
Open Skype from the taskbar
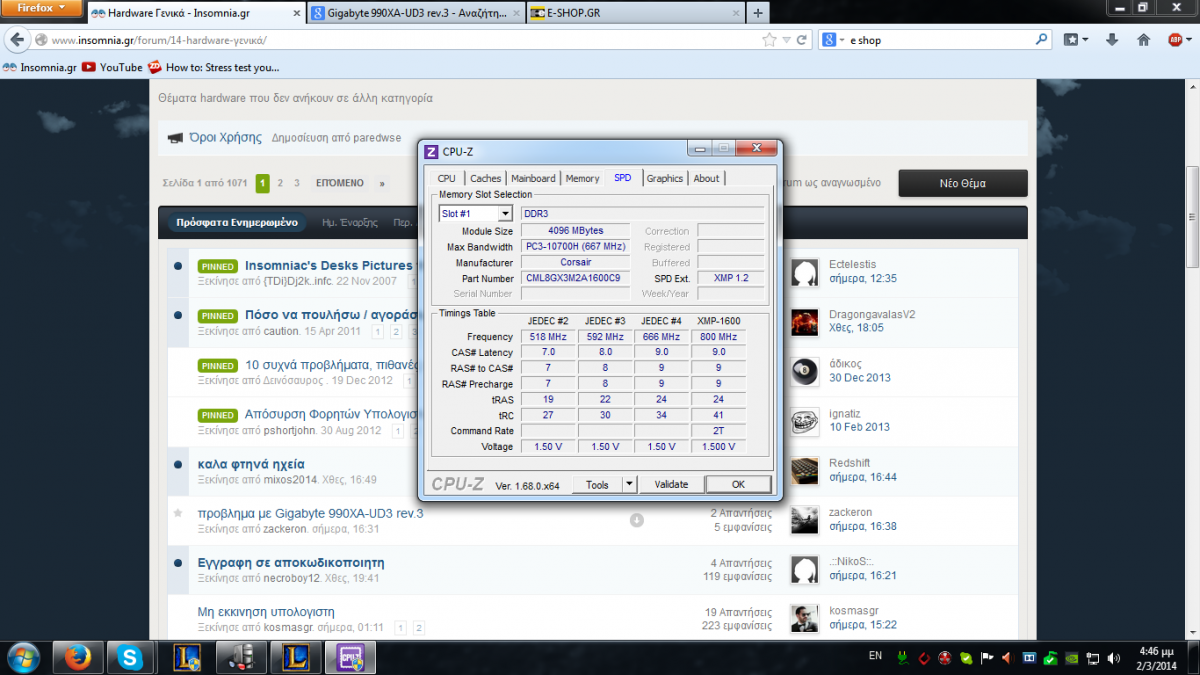(x=131, y=657)
